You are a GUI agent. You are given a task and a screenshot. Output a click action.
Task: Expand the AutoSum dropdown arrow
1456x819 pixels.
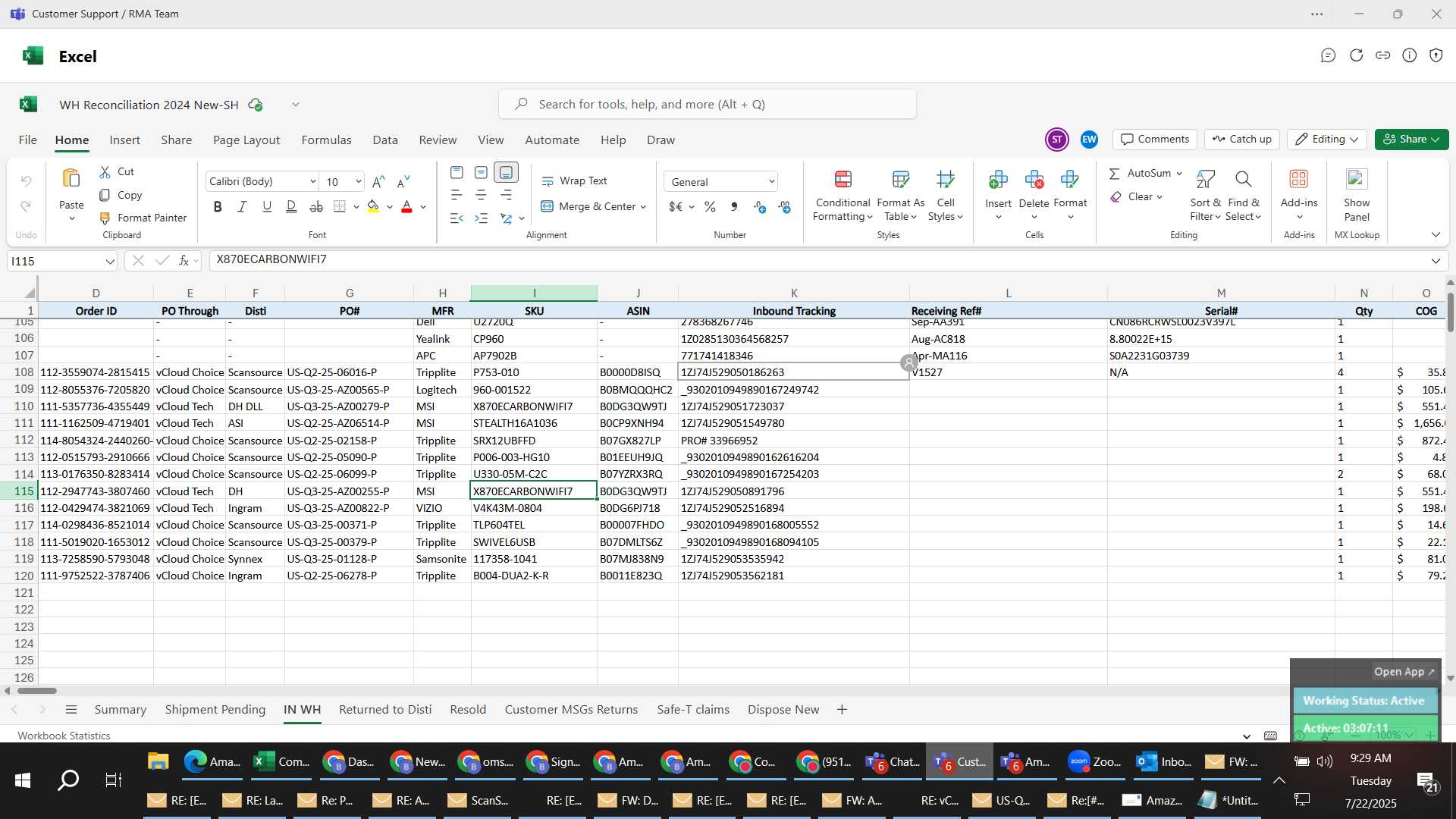pos(1179,174)
